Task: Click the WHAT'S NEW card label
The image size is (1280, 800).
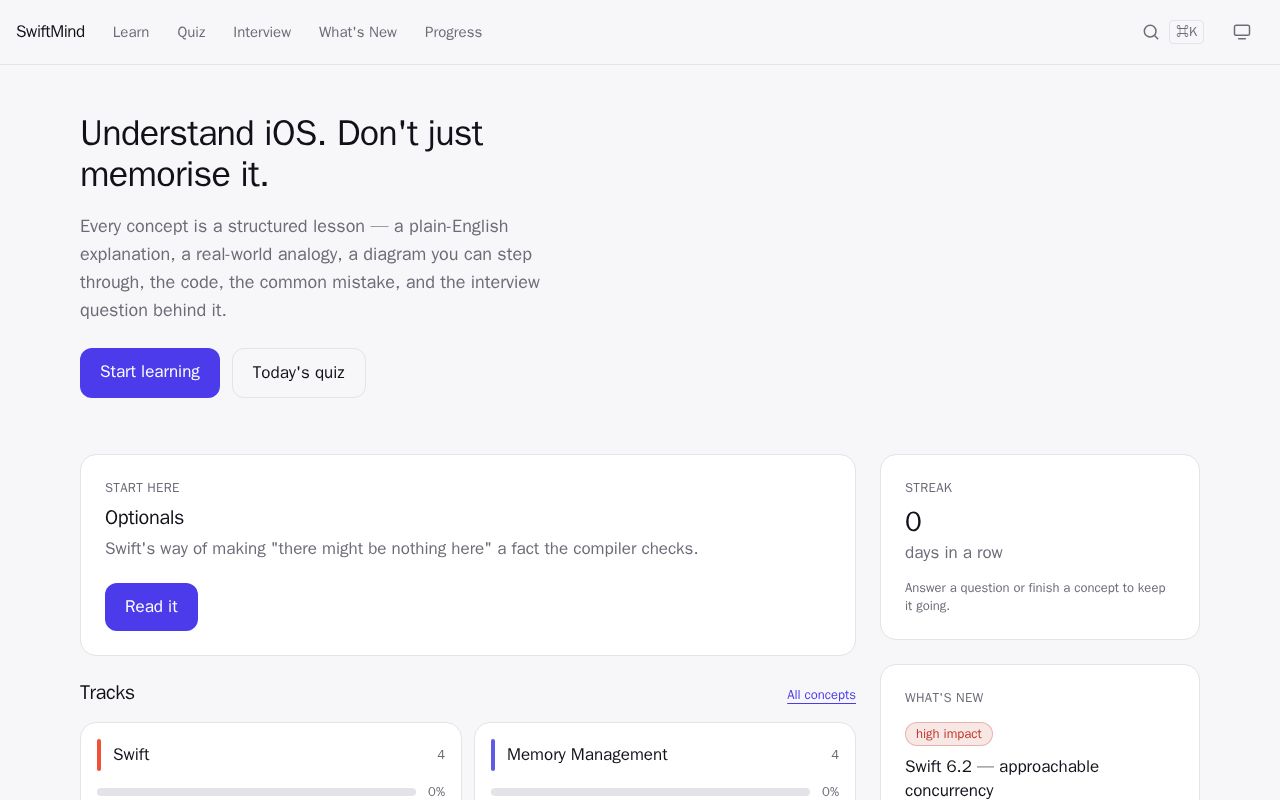Action: click(944, 698)
